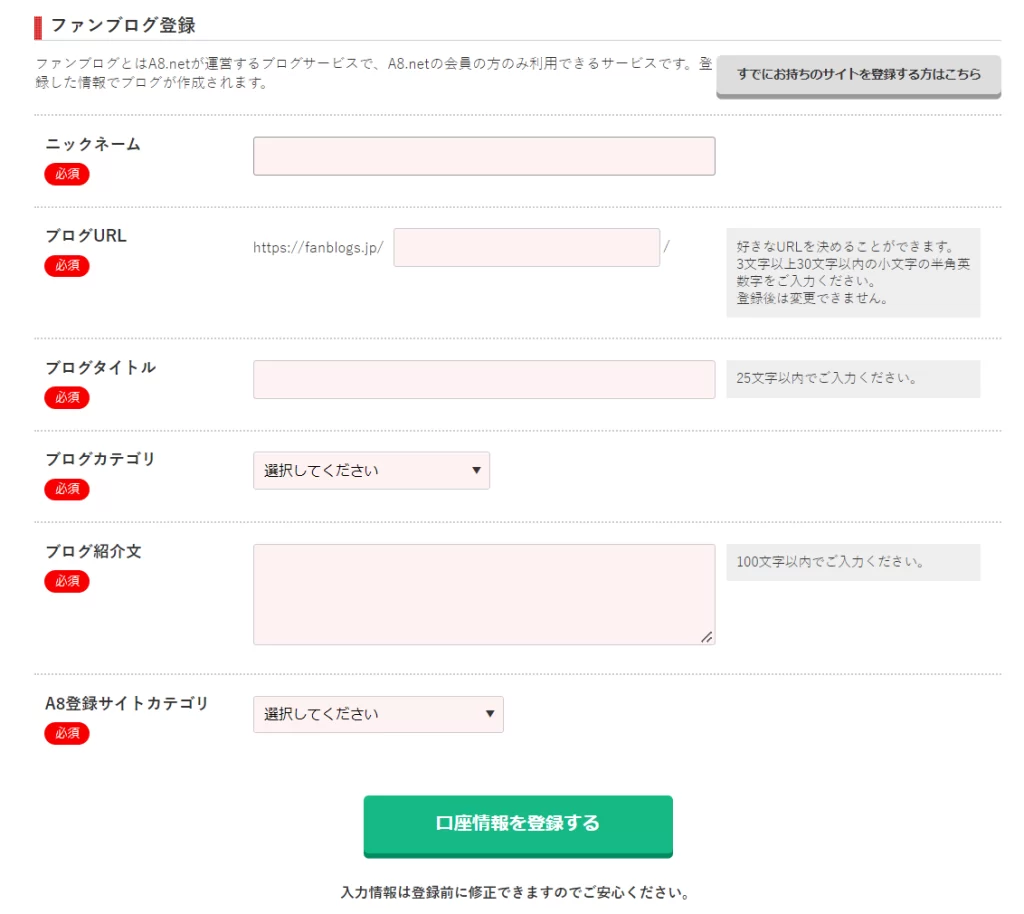Click the 必須 badge under ブログカテゴリ
1024x914 pixels.
(x=67, y=490)
